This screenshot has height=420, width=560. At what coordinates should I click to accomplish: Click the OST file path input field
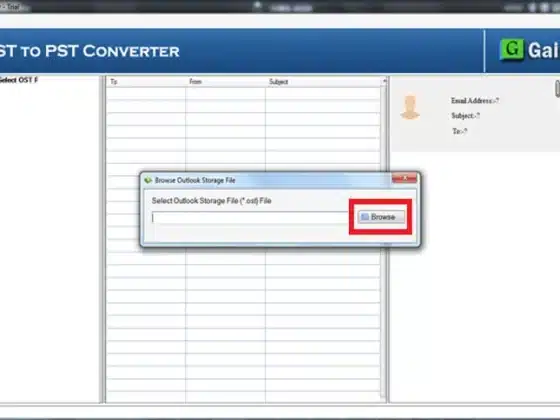click(x=250, y=218)
